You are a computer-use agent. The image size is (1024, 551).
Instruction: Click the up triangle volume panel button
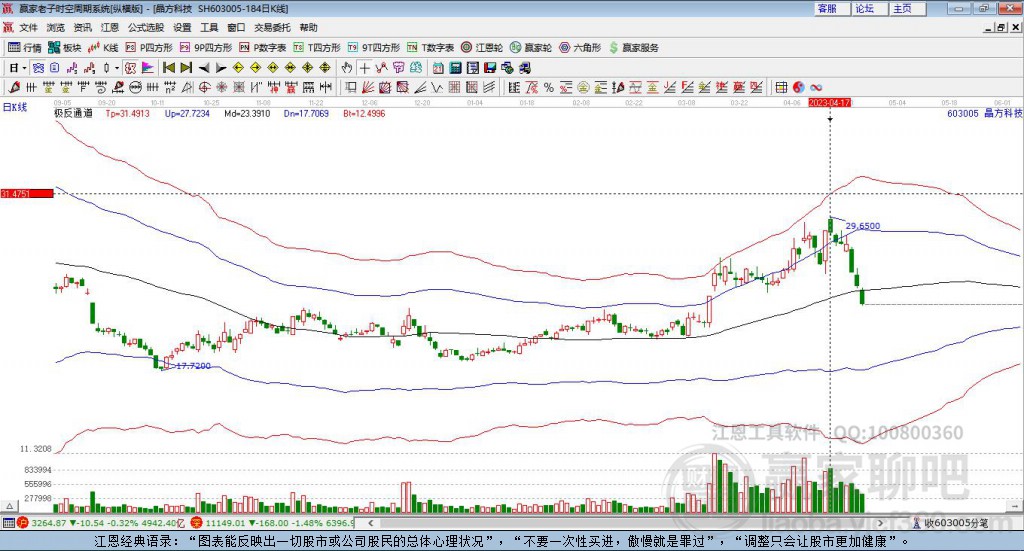(9, 506)
